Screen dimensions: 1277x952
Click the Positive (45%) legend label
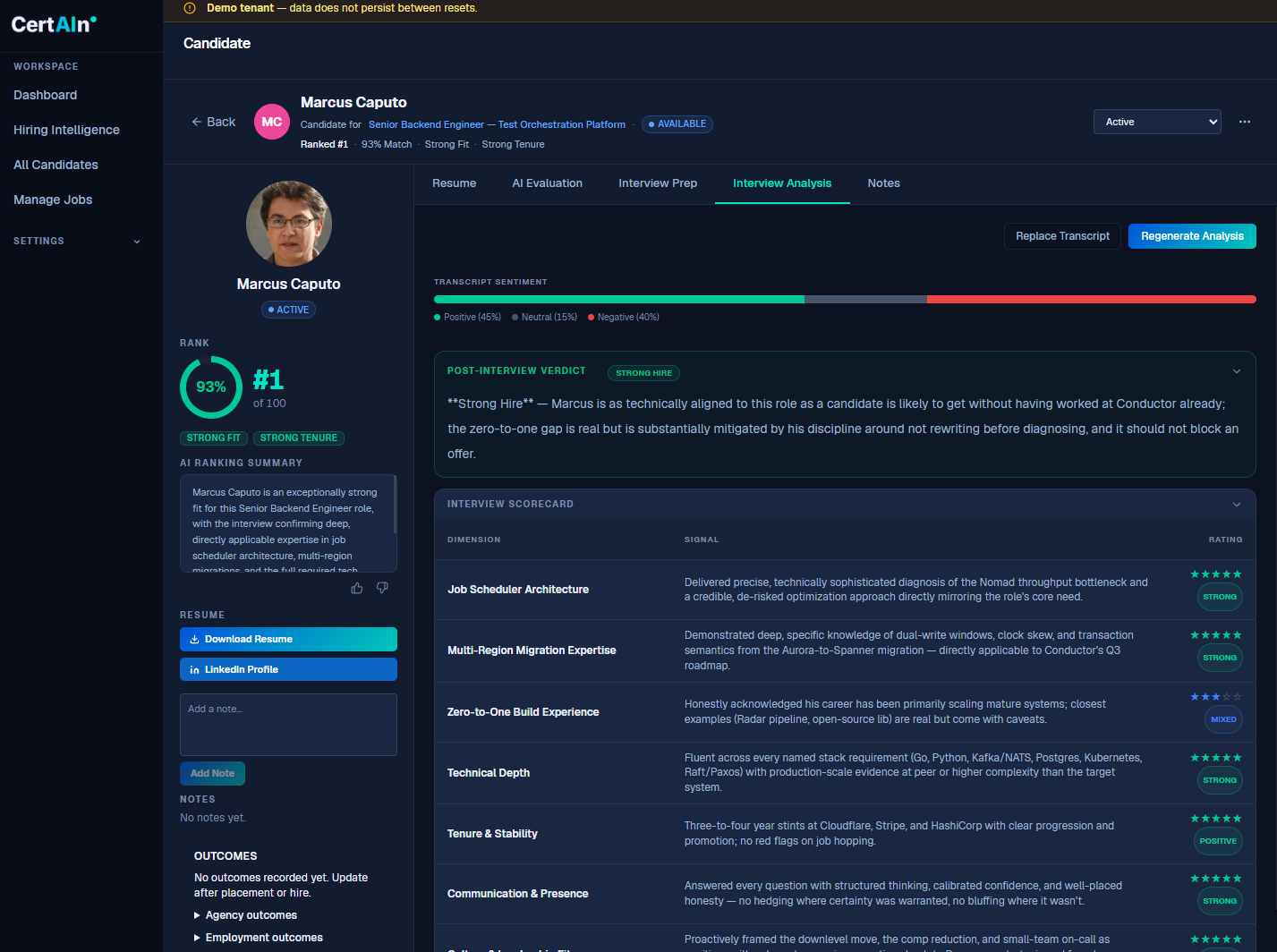tap(472, 318)
